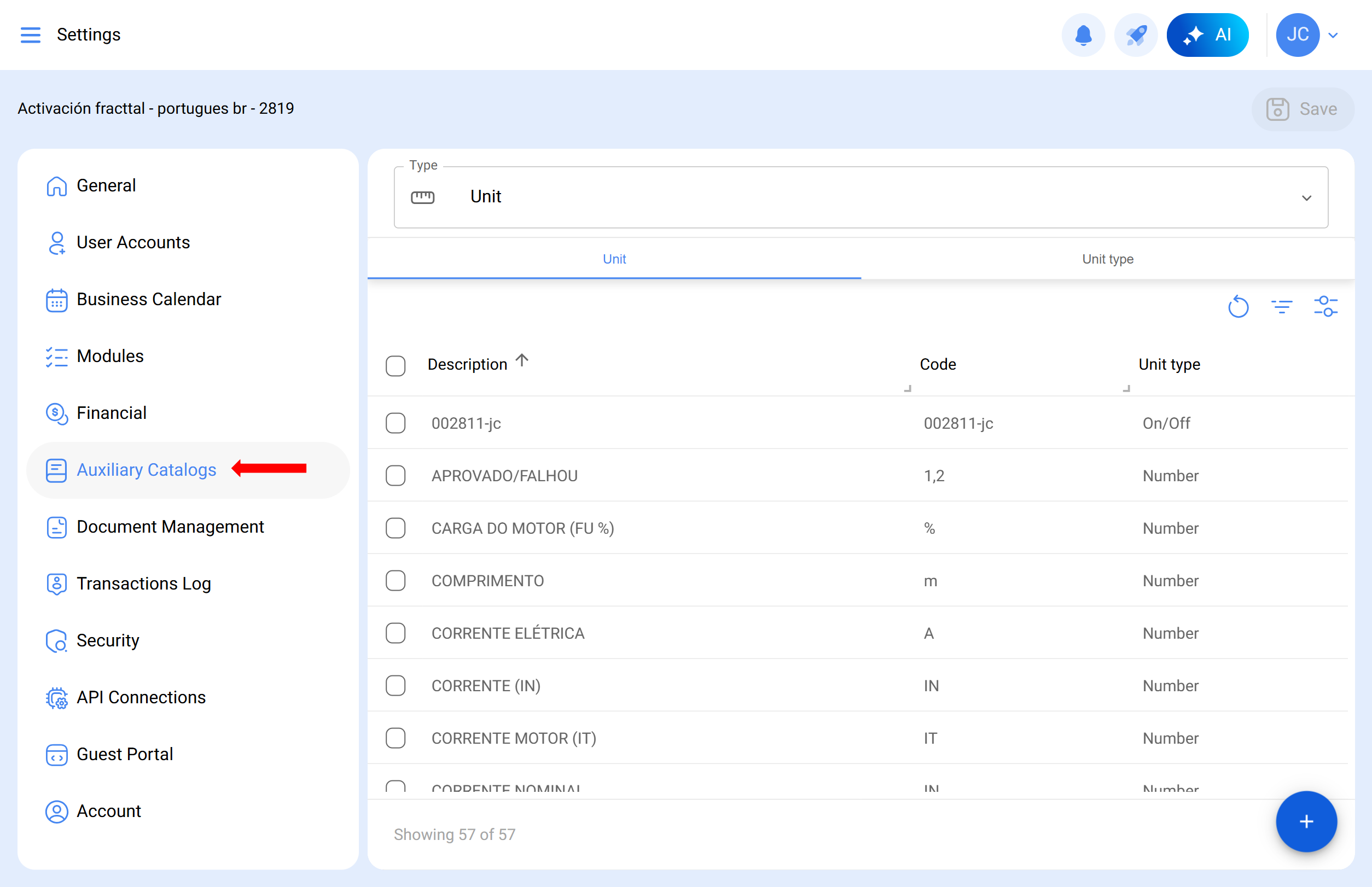The height and width of the screenshot is (887, 1372).
Task: Tick the COMPRIMENTO row checkbox
Action: coord(396,581)
